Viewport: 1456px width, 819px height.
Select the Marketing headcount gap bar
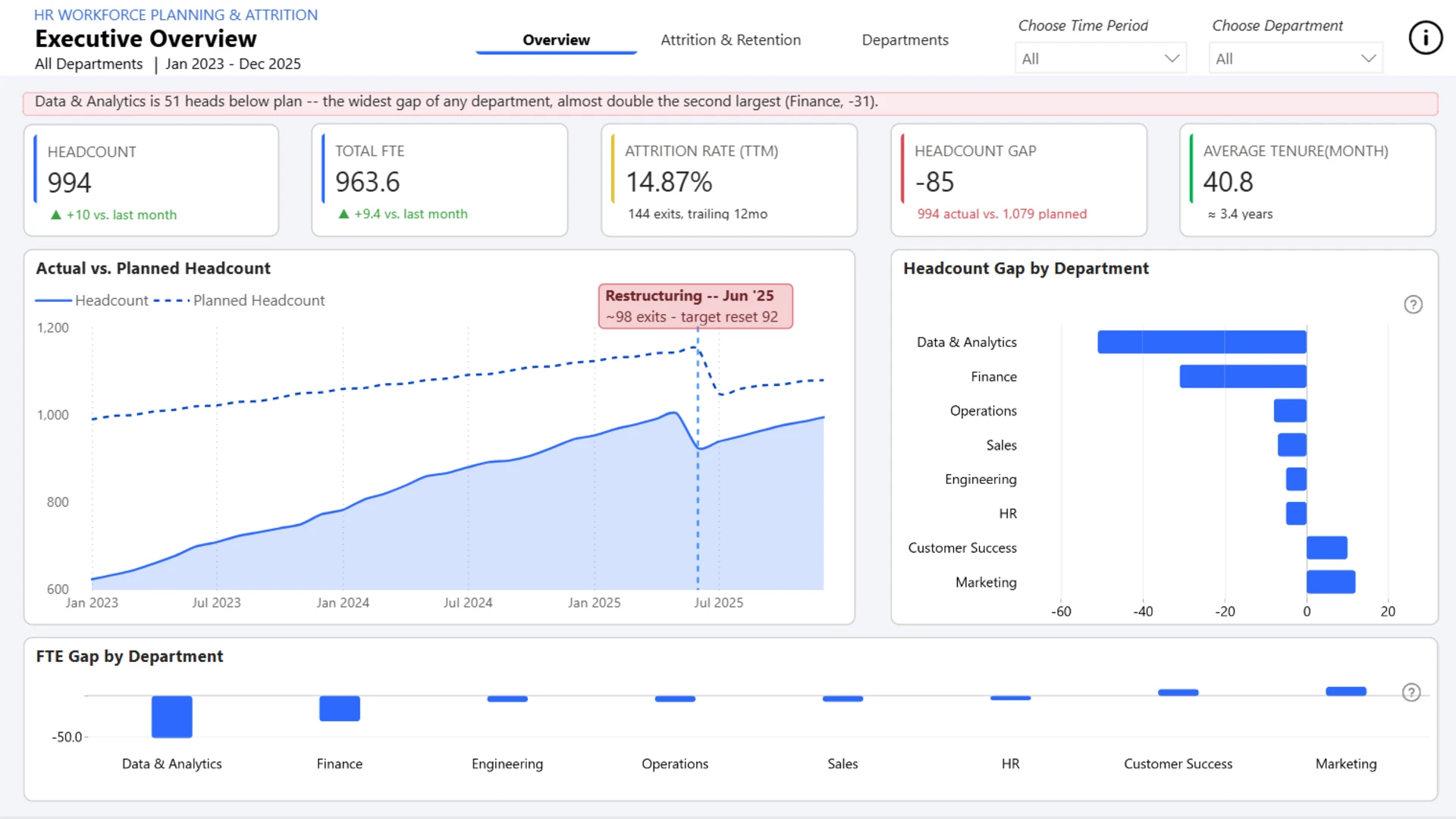(x=1331, y=582)
